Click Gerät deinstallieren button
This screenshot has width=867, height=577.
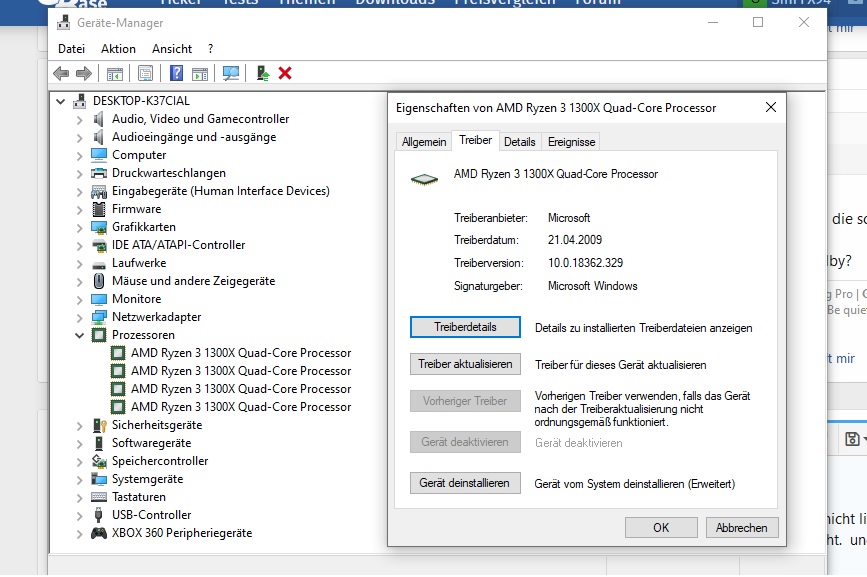[465, 482]
